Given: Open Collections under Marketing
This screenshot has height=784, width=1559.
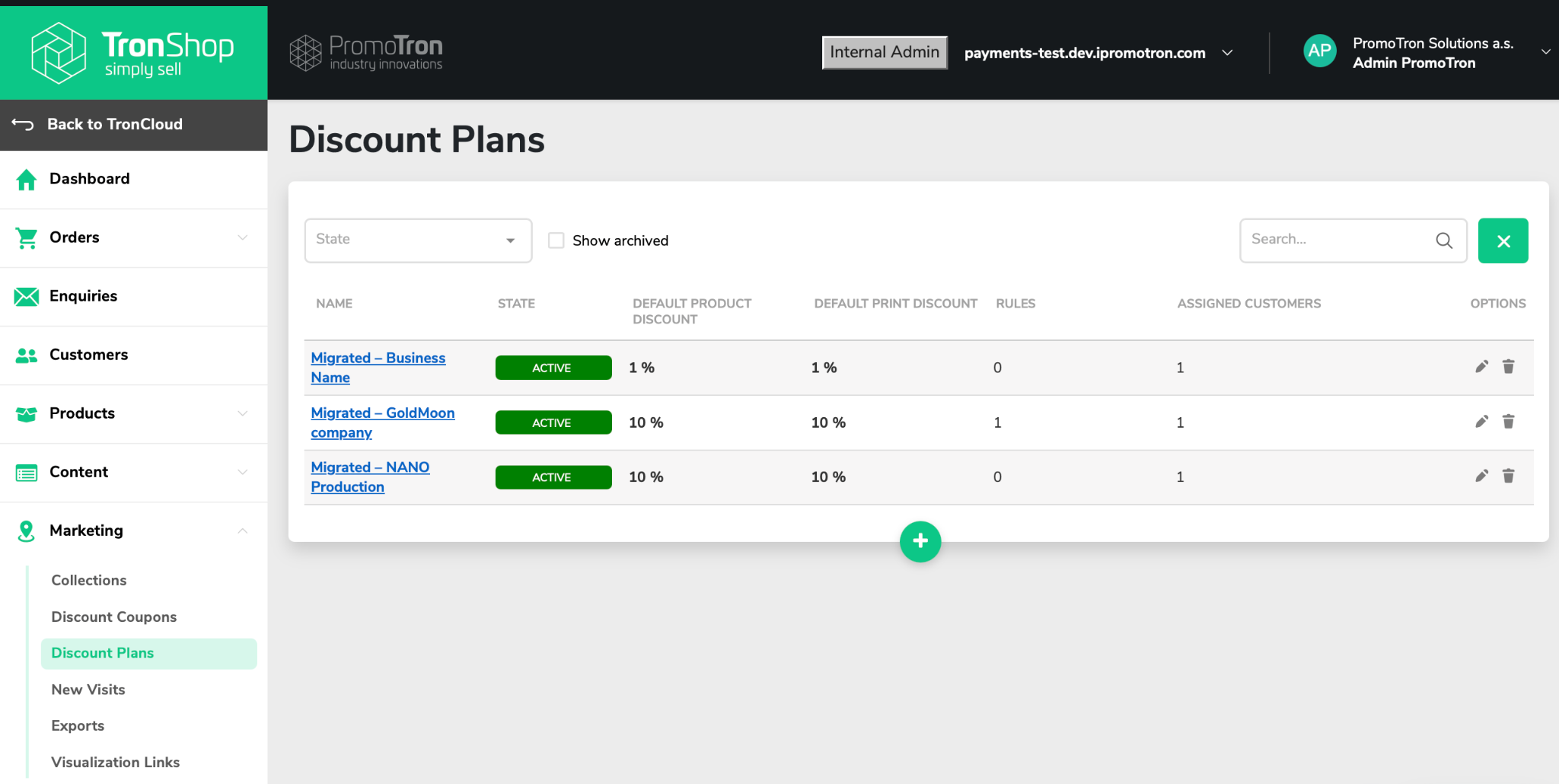Looking at the screenshot, I should coord(89,580).
